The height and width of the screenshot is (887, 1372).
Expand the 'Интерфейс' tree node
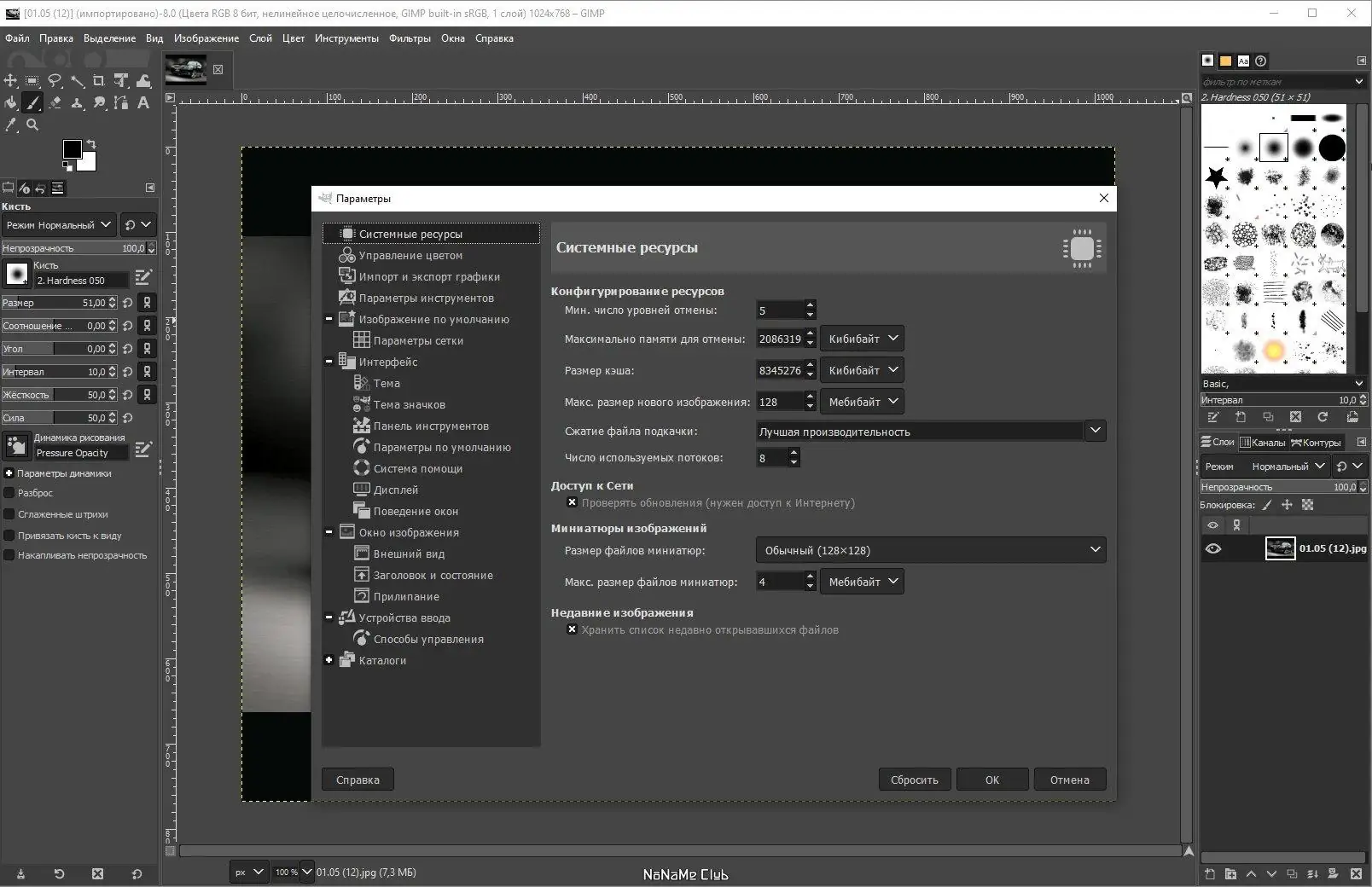pyautogui.click(x=329, y=362)
